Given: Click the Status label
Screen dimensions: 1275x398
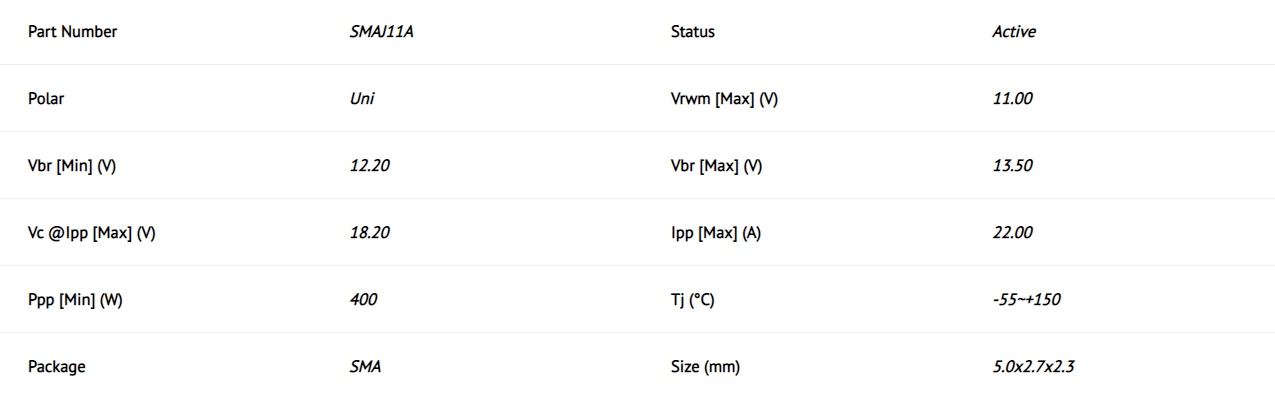Looking at the screenshot, I should click(693, 32).
